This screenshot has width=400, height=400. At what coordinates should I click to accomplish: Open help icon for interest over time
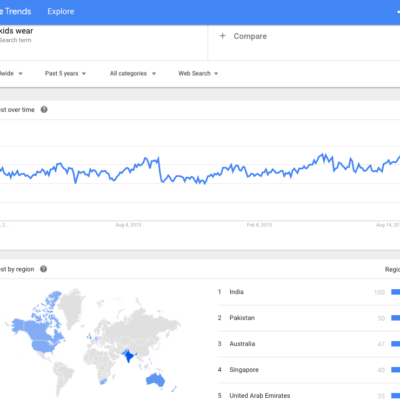[44, 110]
